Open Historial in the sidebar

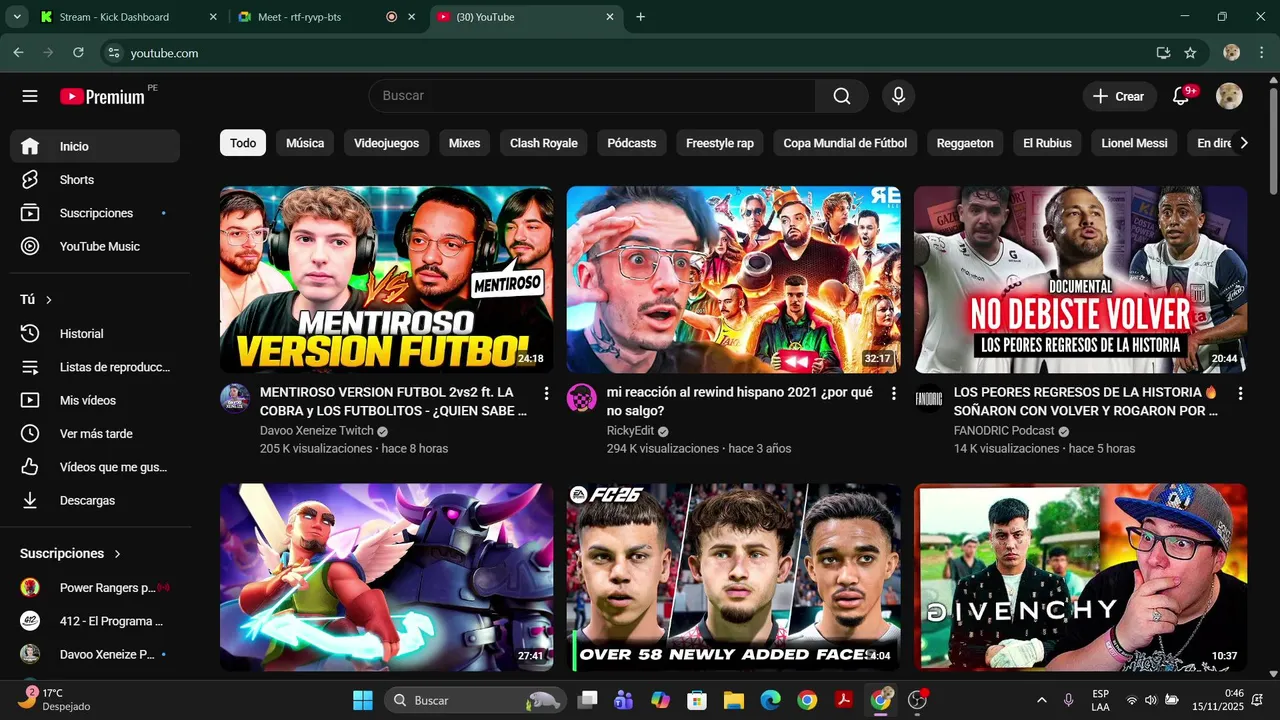coord(96,334)
